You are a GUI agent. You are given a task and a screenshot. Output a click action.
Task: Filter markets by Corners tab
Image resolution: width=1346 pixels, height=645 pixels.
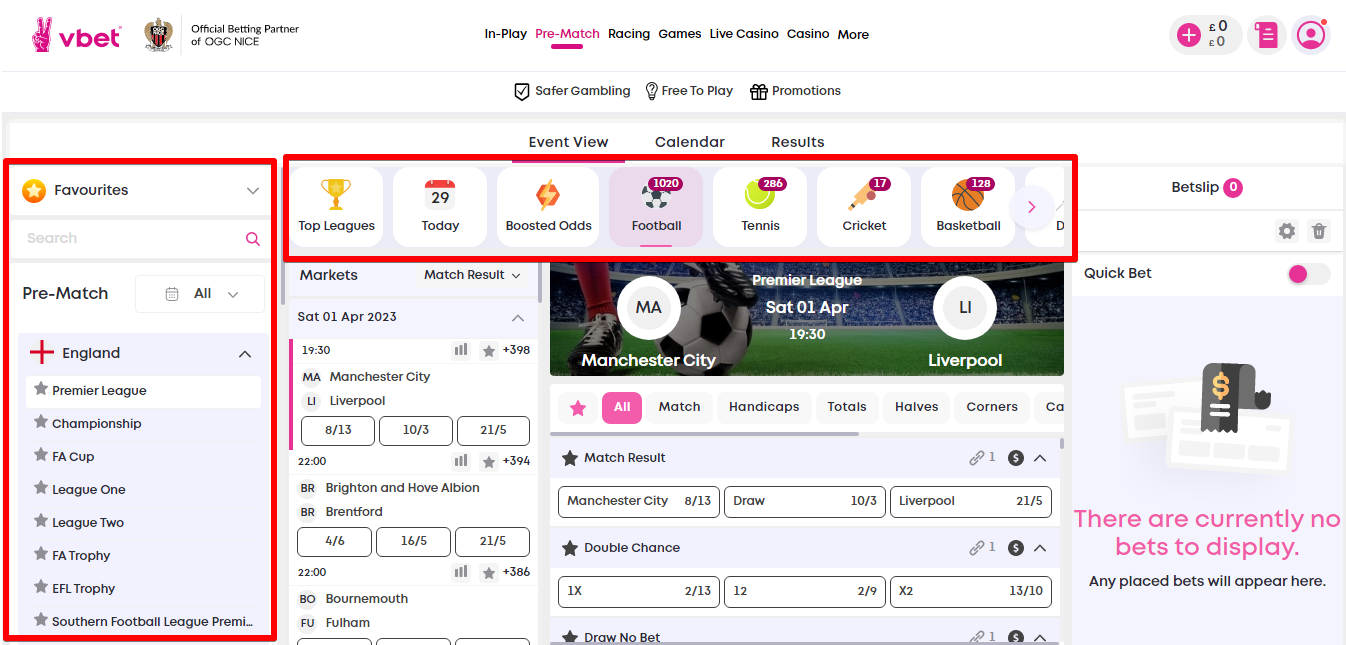click(x=992, y=407)
